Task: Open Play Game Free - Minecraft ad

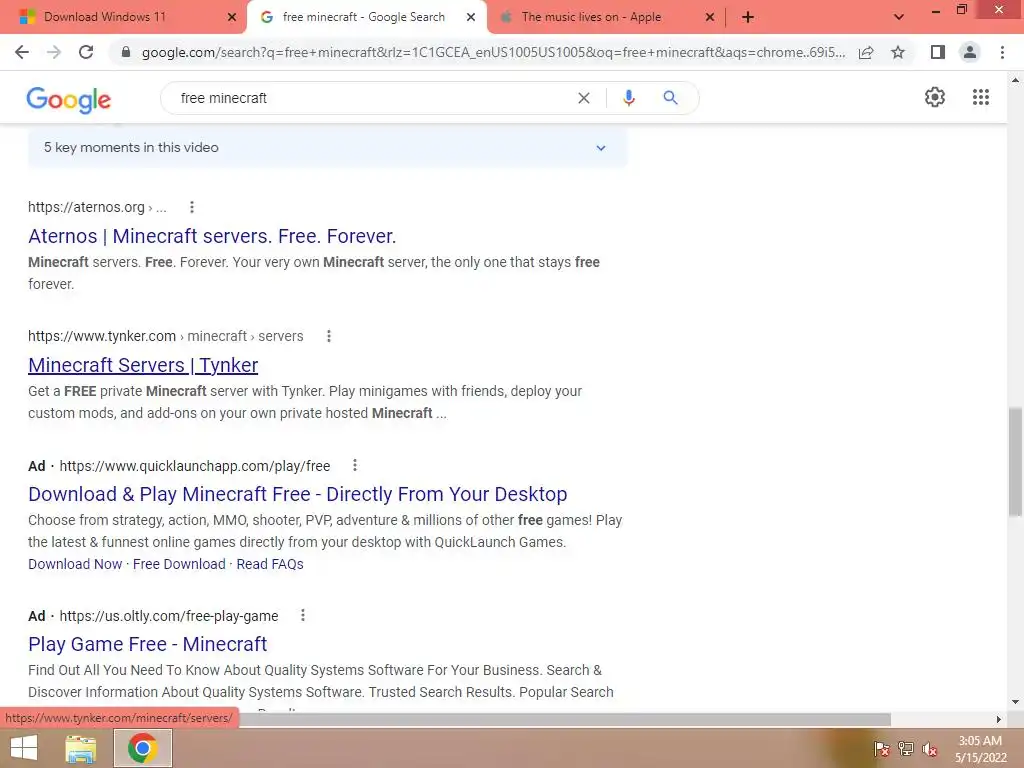Action: point(148,644)
